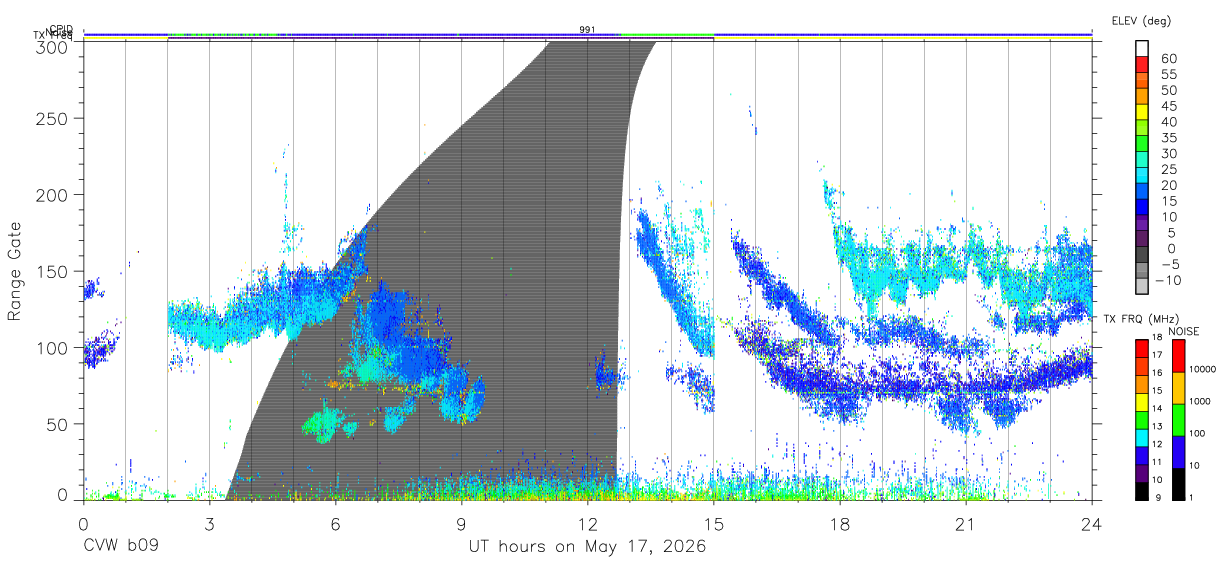Click the red top segment of the NOISE color bar

coord(1179,356)
